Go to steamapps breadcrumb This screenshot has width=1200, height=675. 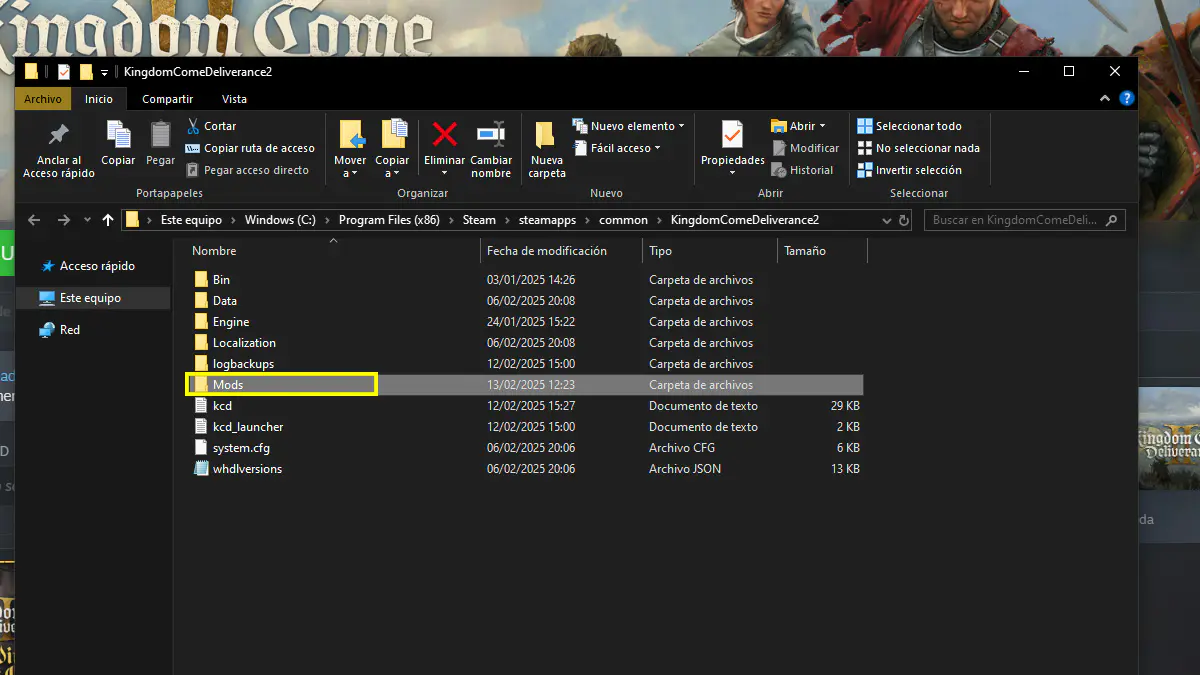[548, 220]
